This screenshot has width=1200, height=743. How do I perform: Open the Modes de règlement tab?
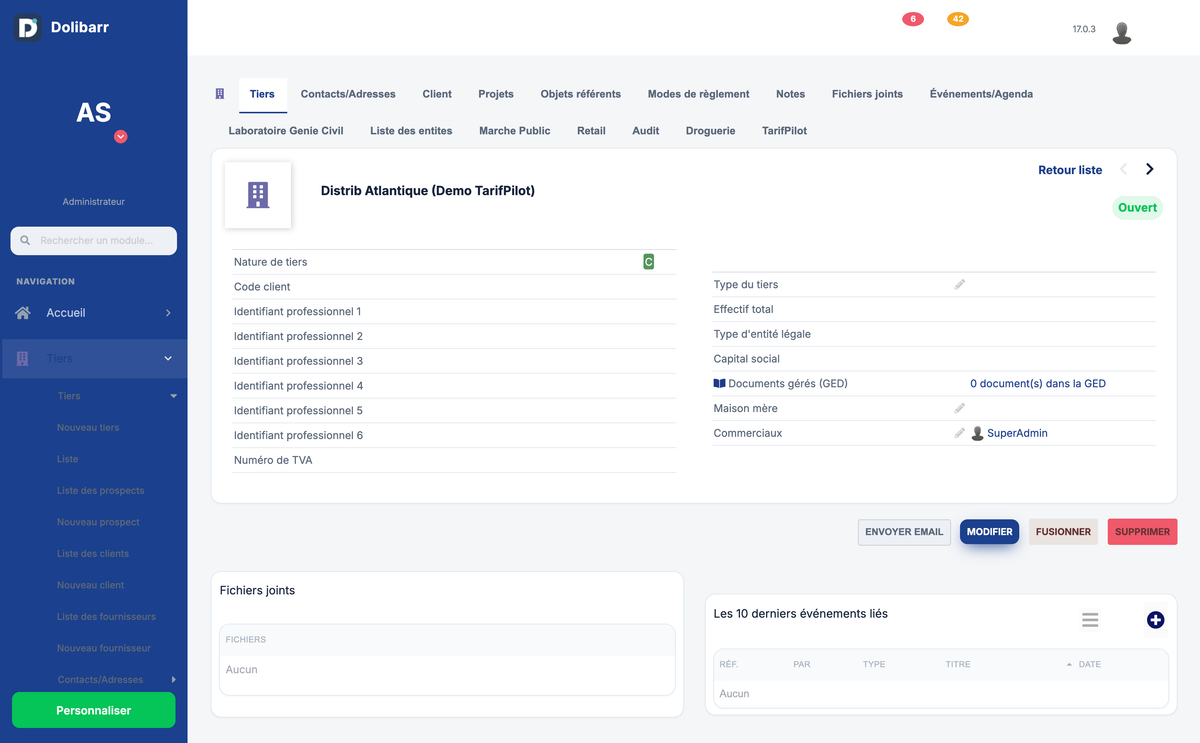(x=698, y=94)
